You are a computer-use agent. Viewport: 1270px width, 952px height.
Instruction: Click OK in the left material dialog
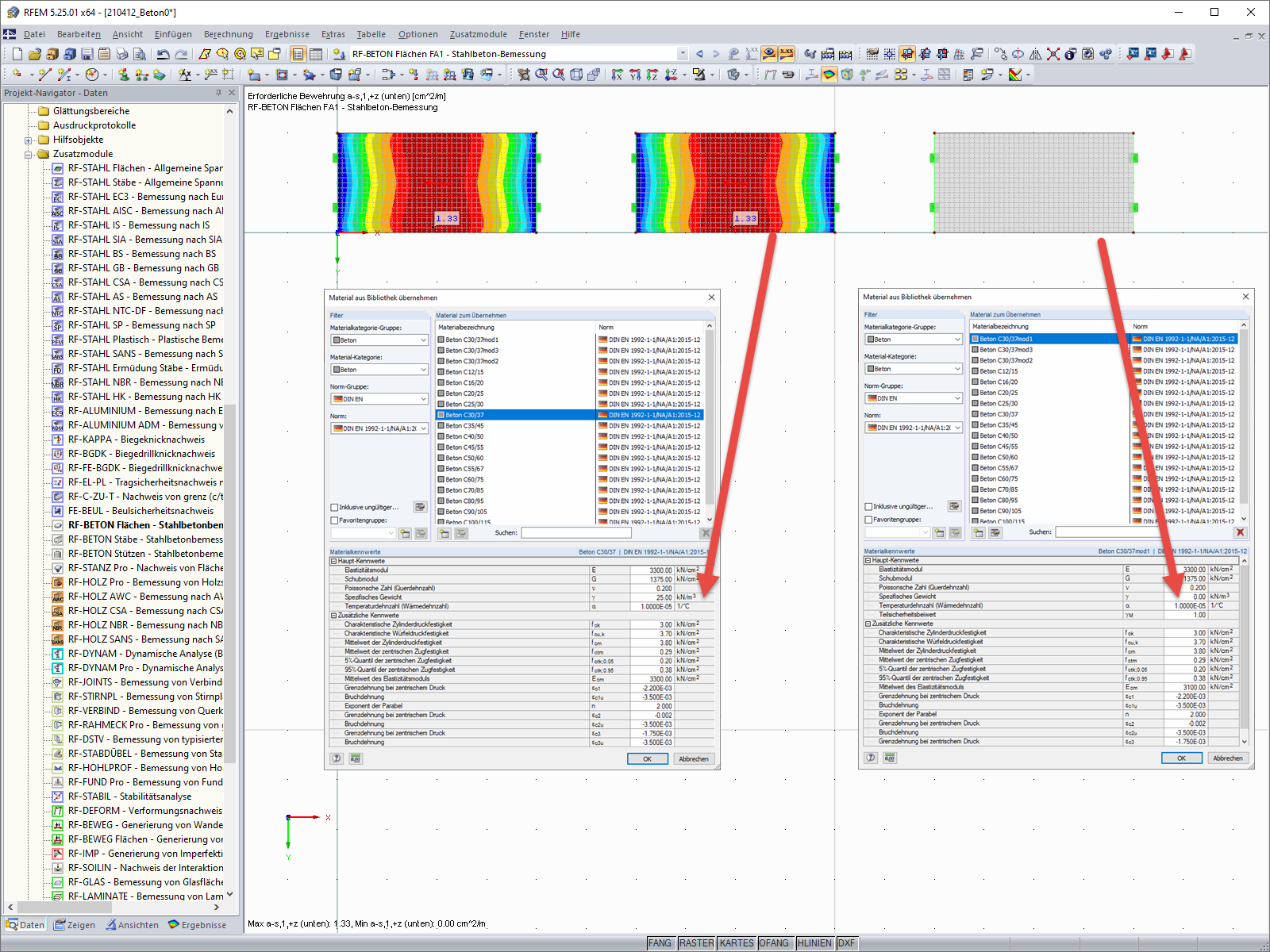click(647, 759)
